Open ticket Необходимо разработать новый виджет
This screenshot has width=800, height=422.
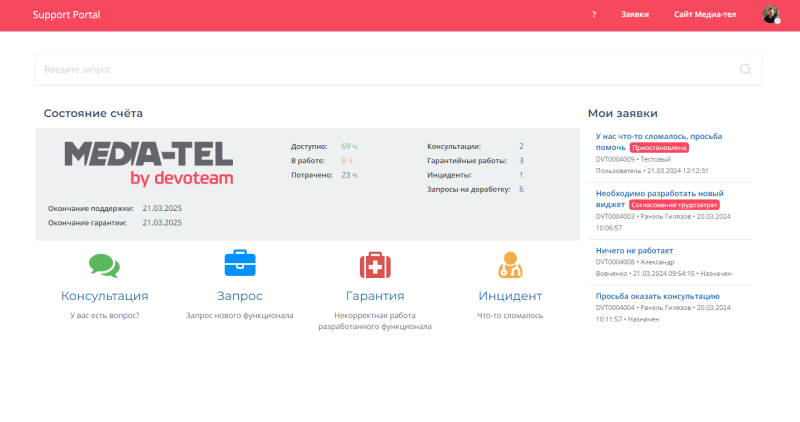click(x=660, y=198)
